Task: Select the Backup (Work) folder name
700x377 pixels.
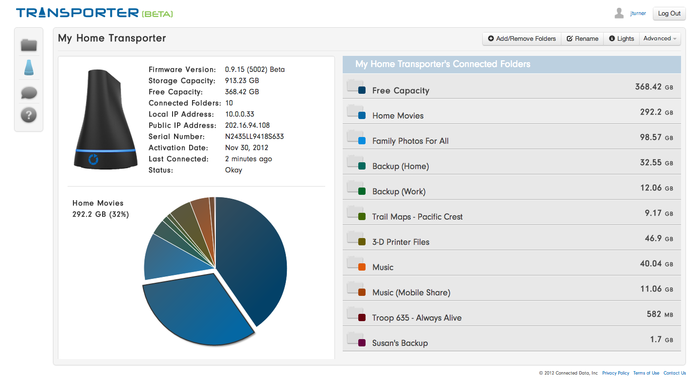Action: tap(399, 192)
